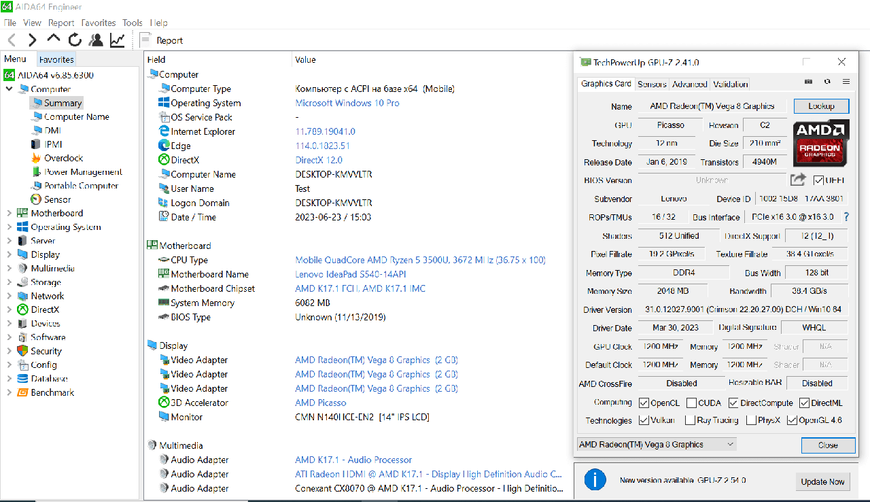Open GPU-Z hamburger menu icon
The height and width of the screenshot is (502, 870).
[846, 82]
